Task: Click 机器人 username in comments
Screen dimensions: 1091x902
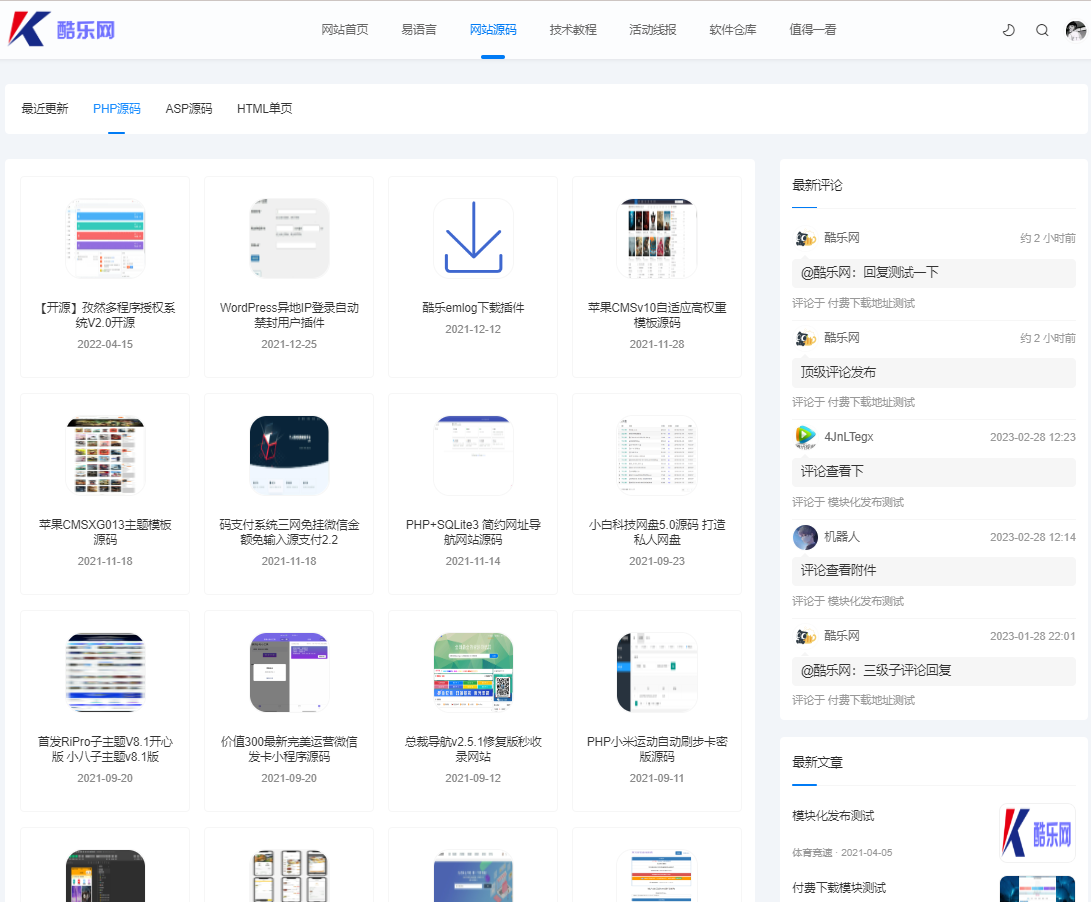Action: [x=842, y=537]
